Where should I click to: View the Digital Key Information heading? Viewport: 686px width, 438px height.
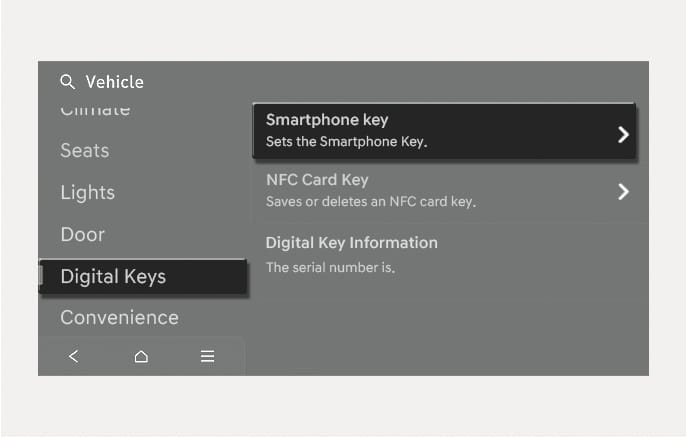351,243
